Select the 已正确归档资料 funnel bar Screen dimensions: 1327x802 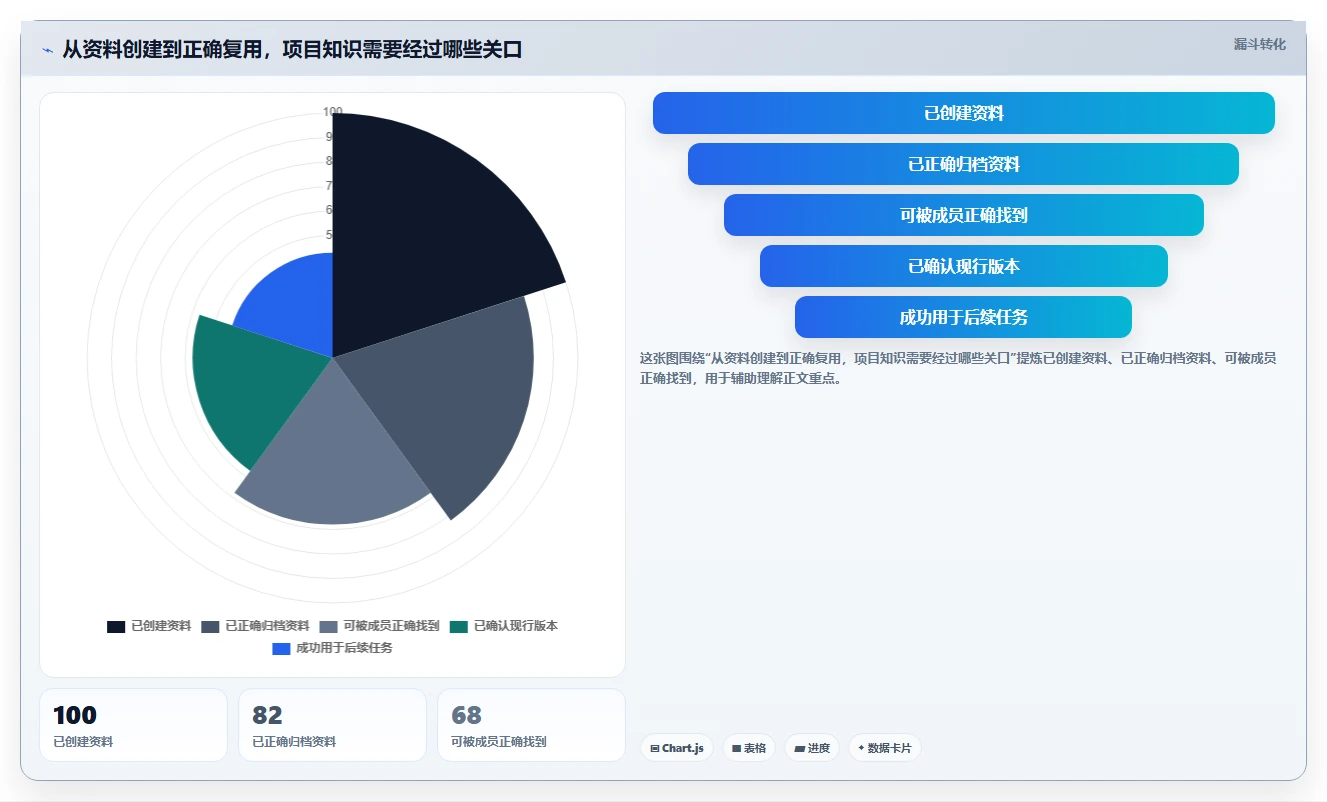click(x=964, y=164)
